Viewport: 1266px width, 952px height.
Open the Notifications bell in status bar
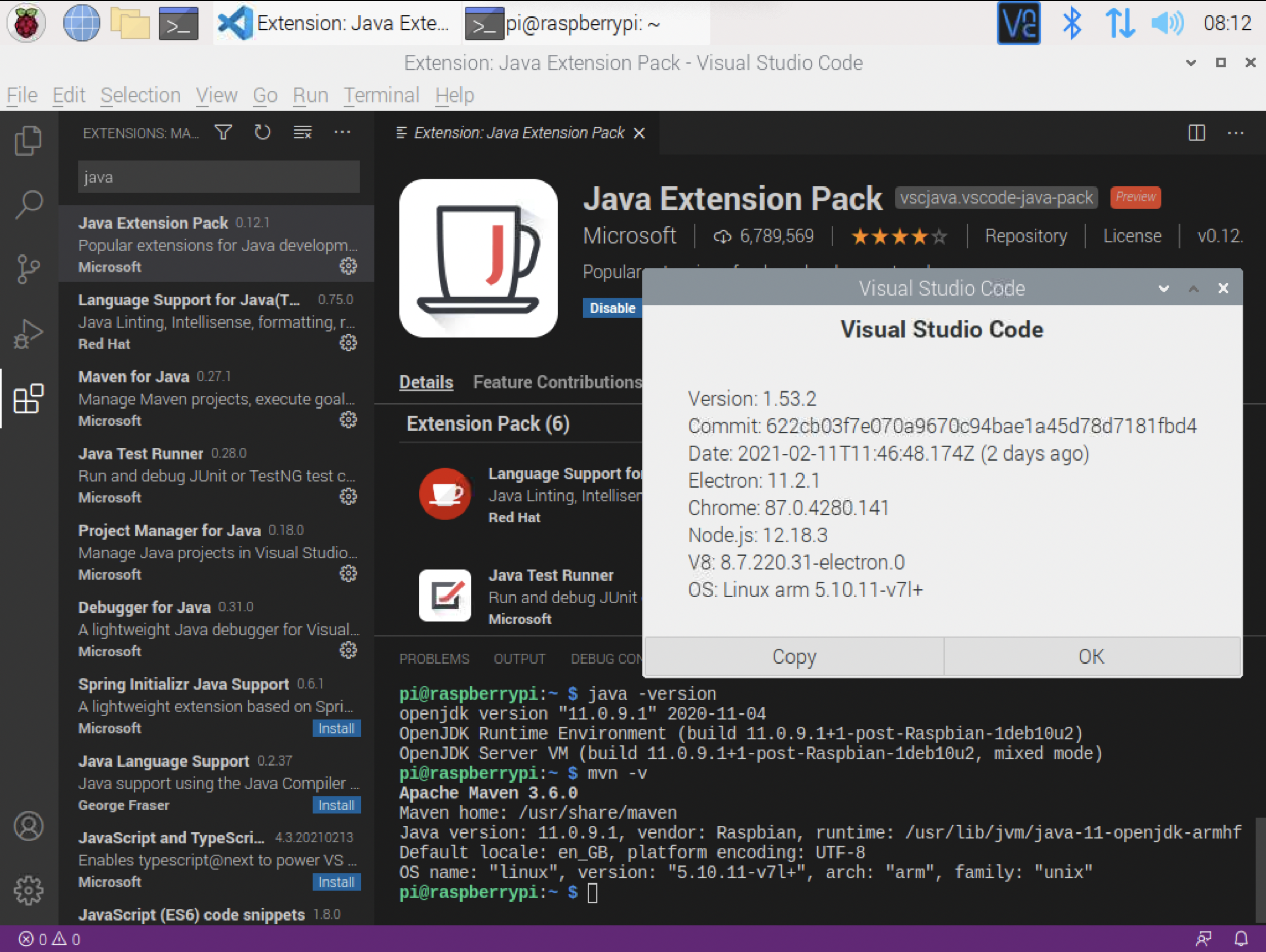(x=1242, y=939)
